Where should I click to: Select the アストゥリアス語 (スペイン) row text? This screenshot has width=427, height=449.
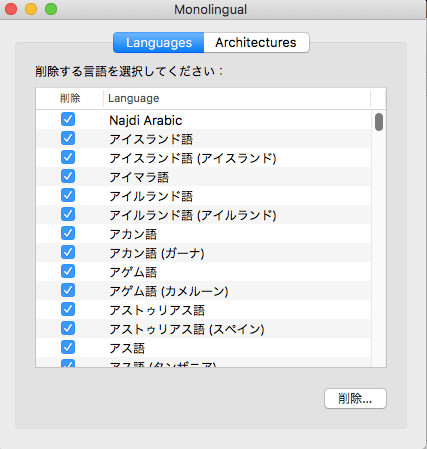(x=187, y=329)
